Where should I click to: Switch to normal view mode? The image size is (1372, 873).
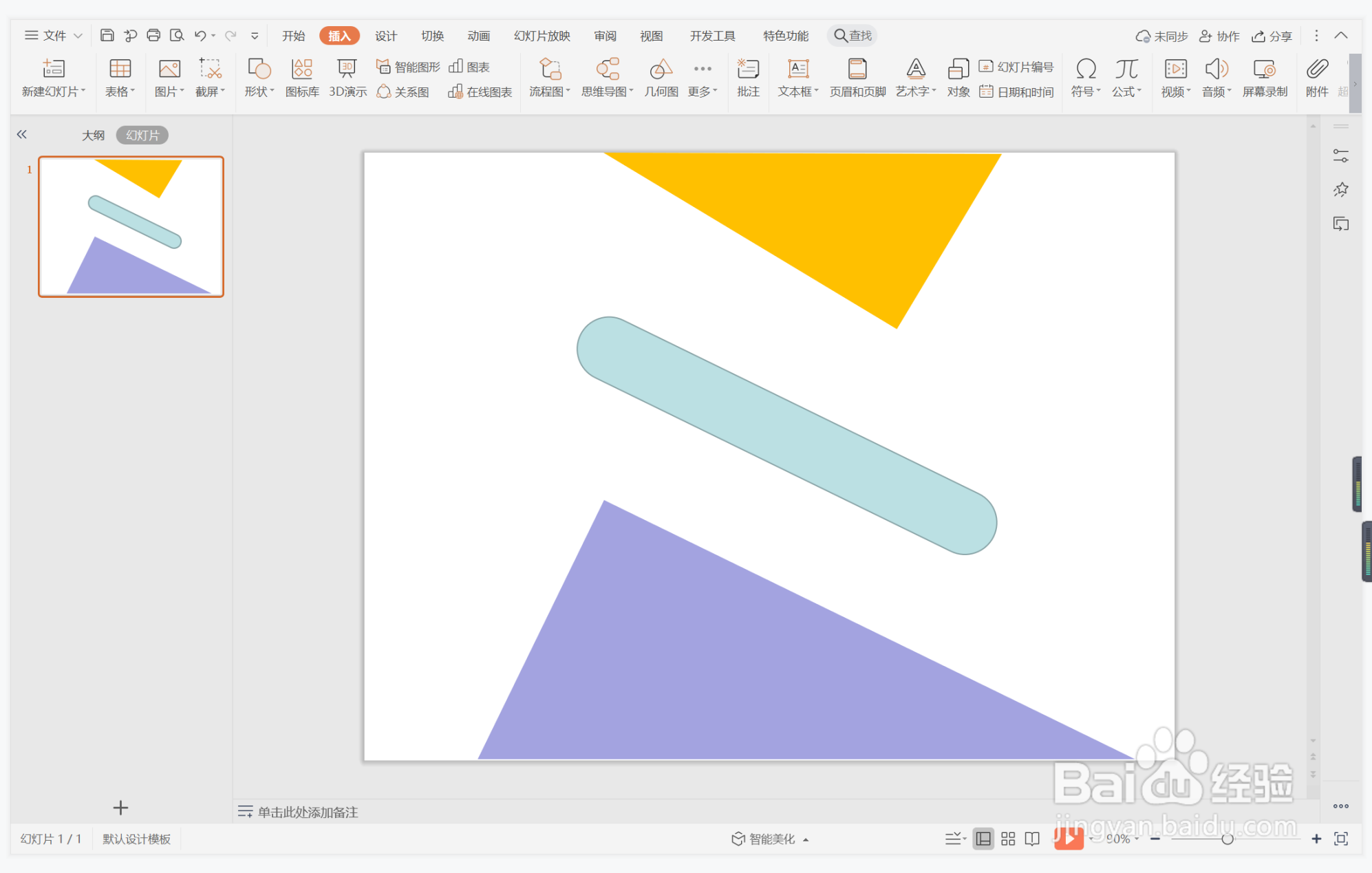click(983, 839)
